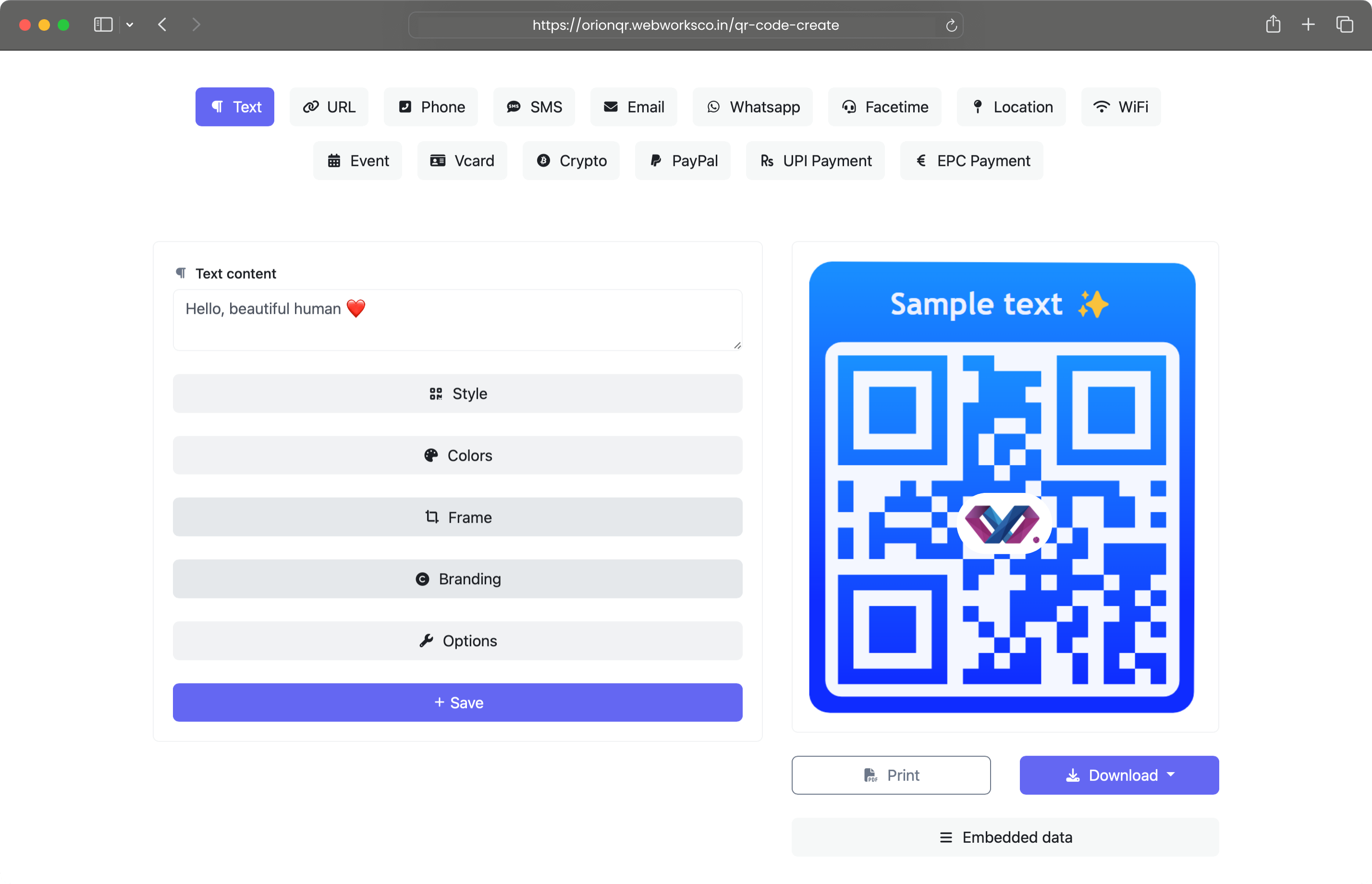Open the sidebar options chevron
The width and height of the screenshot is (1372, 884).
[x=130, y=25]
